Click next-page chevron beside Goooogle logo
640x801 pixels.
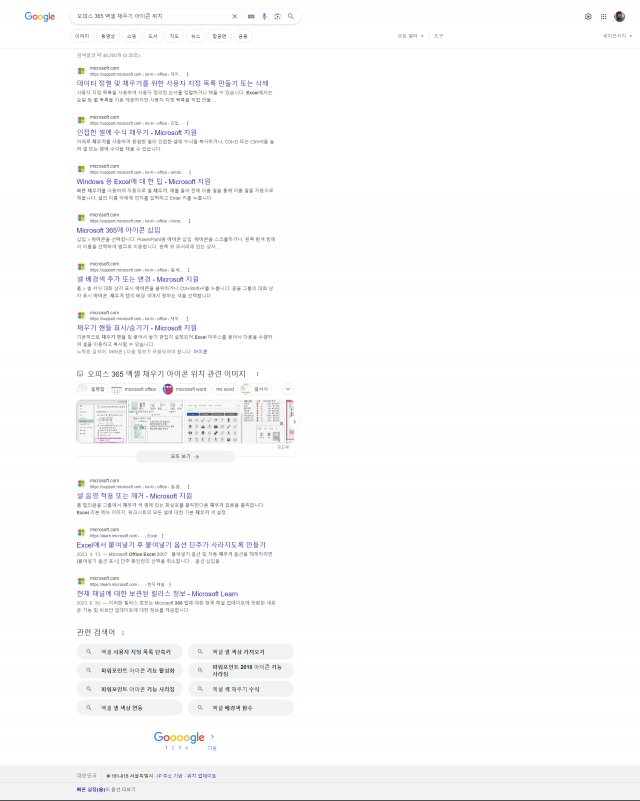tap(212, 737)
